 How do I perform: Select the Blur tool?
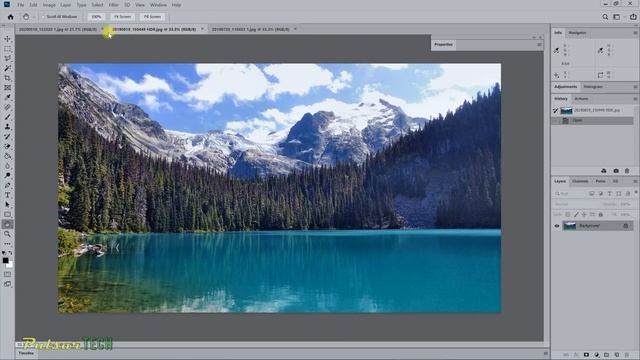[7, 166]
